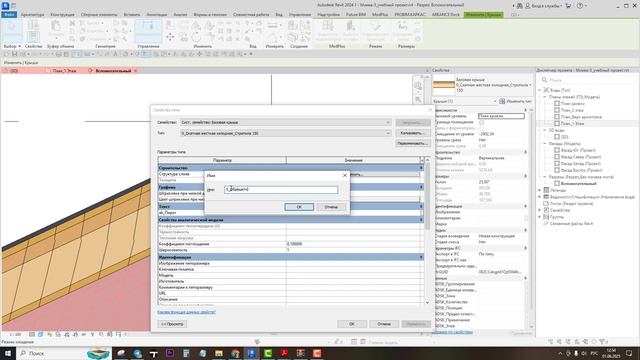Screen dimensions: 640x360
Task: Click the Edit Type icon in Properties
Action: (x=502, y=101)
